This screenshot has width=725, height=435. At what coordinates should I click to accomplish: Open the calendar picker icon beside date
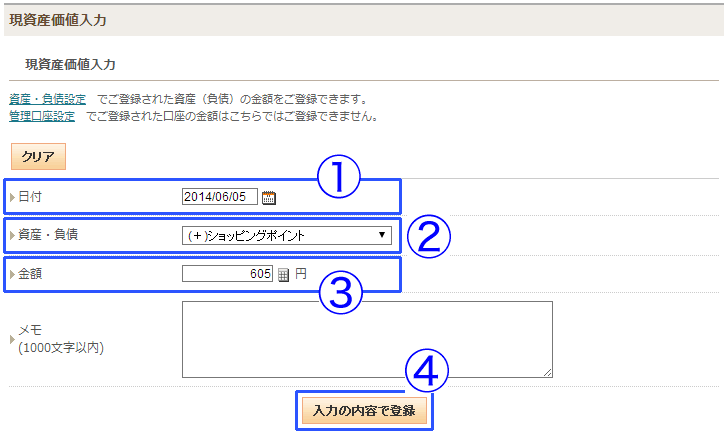[269, 198]
